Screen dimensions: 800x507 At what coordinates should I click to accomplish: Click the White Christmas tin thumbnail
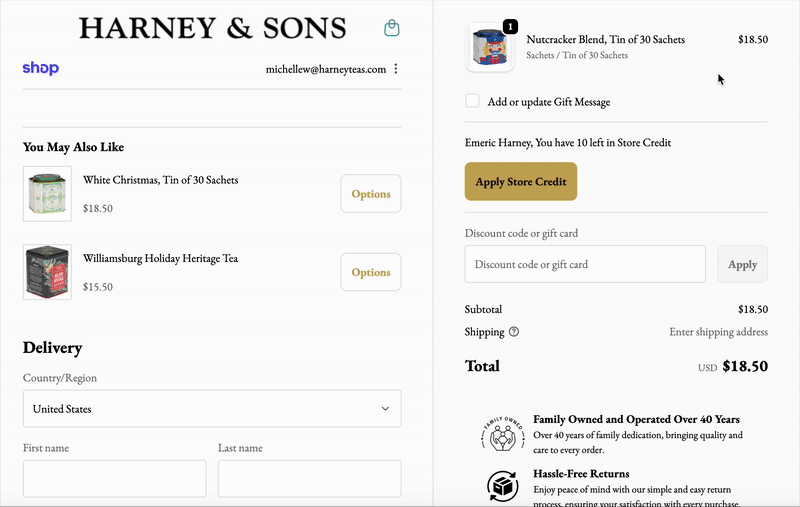pyautogui.click(x=47, y=194)
